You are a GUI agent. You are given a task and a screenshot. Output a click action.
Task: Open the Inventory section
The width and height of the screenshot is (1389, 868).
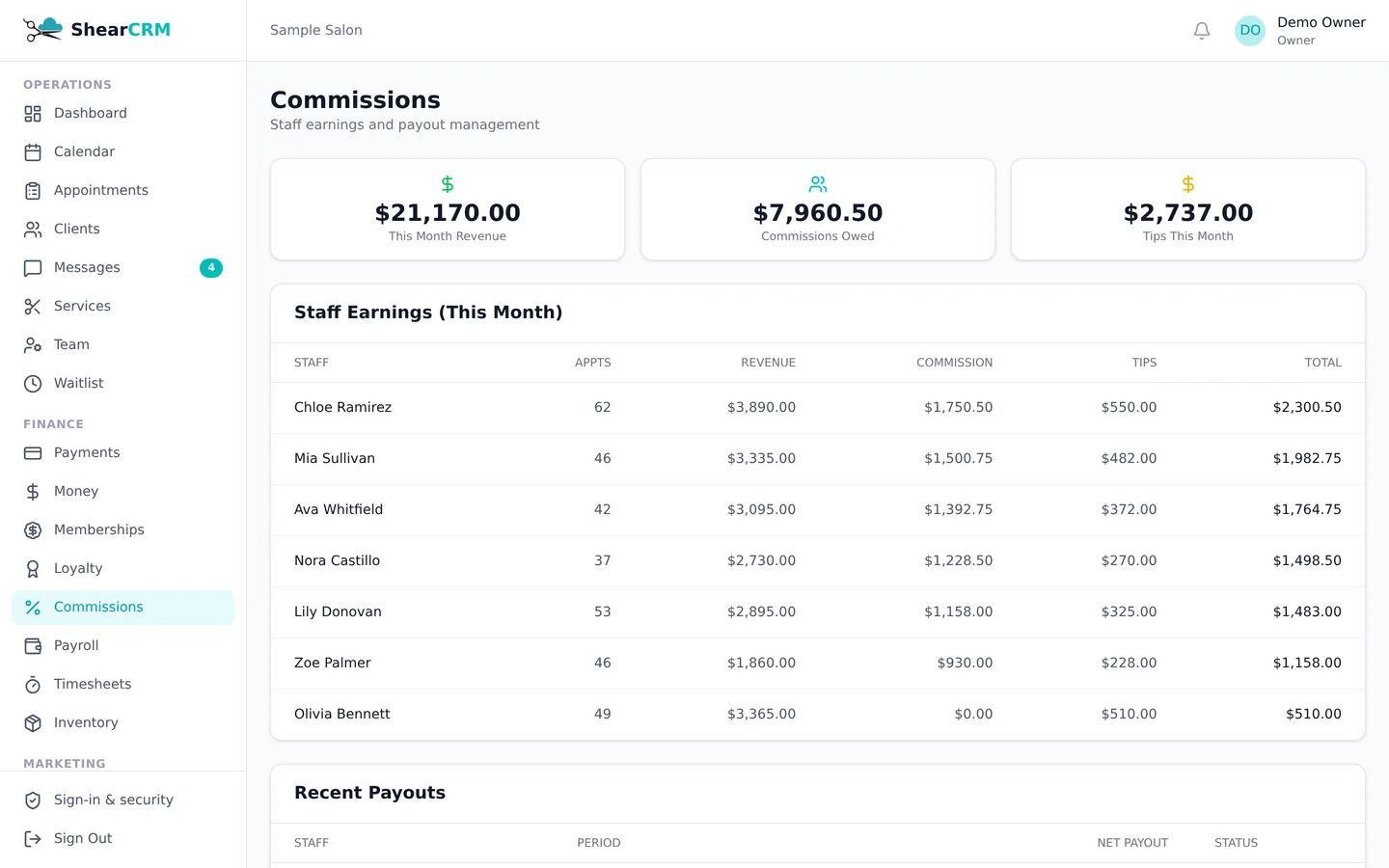[x=123, y=723]
